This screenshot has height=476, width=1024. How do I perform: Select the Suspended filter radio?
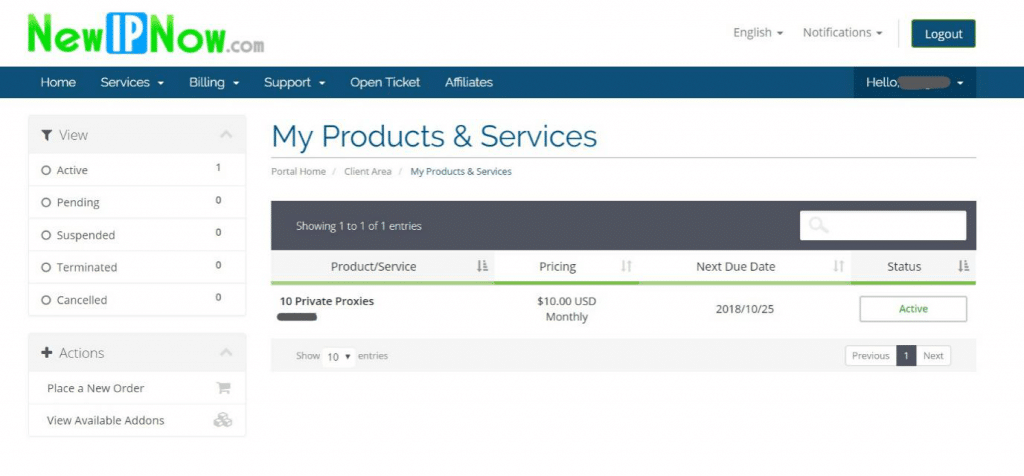coord(46,236)
